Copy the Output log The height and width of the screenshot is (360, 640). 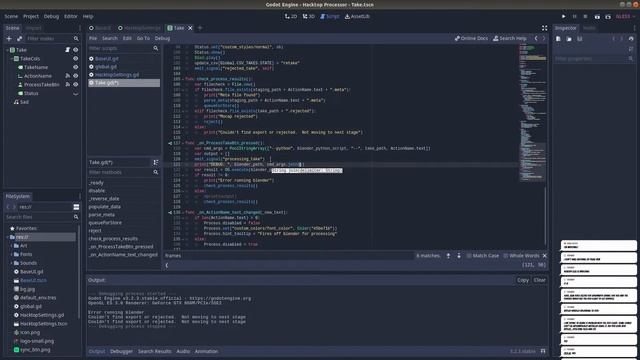[523, 280]
